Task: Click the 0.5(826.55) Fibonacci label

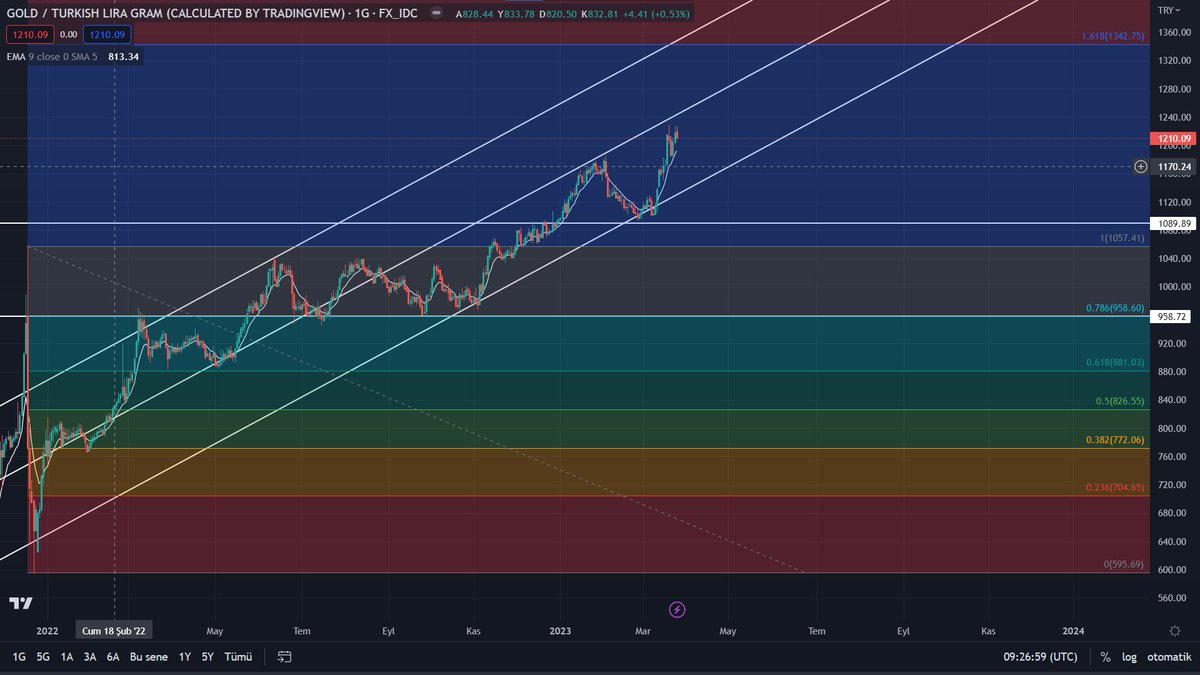Action: (1121, 401)
